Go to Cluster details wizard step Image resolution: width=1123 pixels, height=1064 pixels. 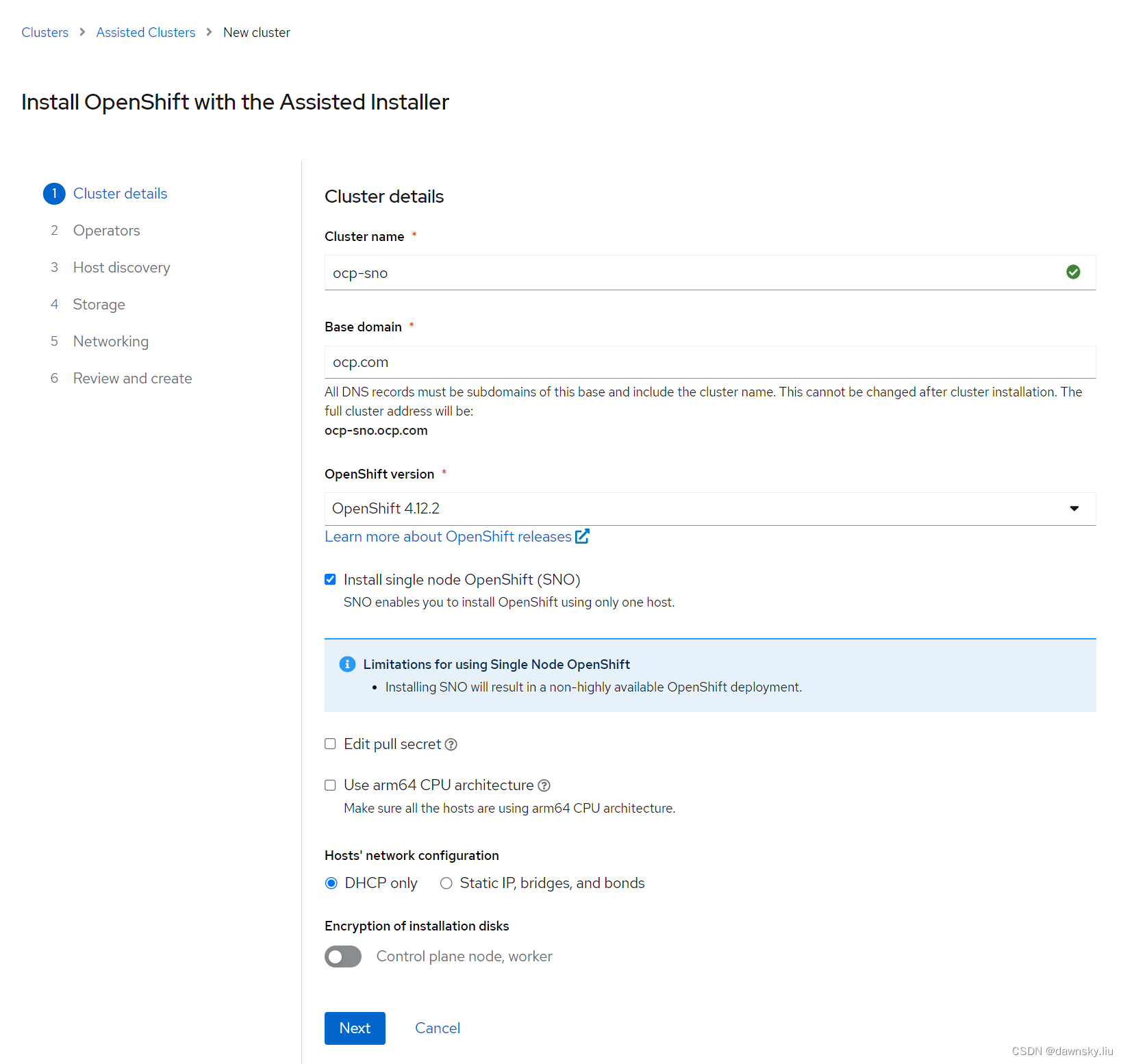click(x=121, y=194)
